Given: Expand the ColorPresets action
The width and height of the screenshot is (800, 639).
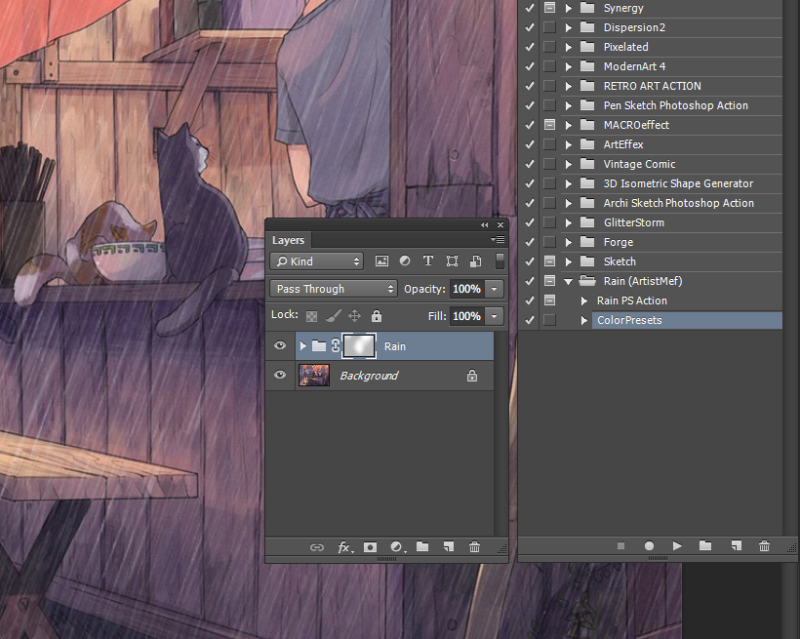Looking at the screenshot, I should [x=584, y=321].
